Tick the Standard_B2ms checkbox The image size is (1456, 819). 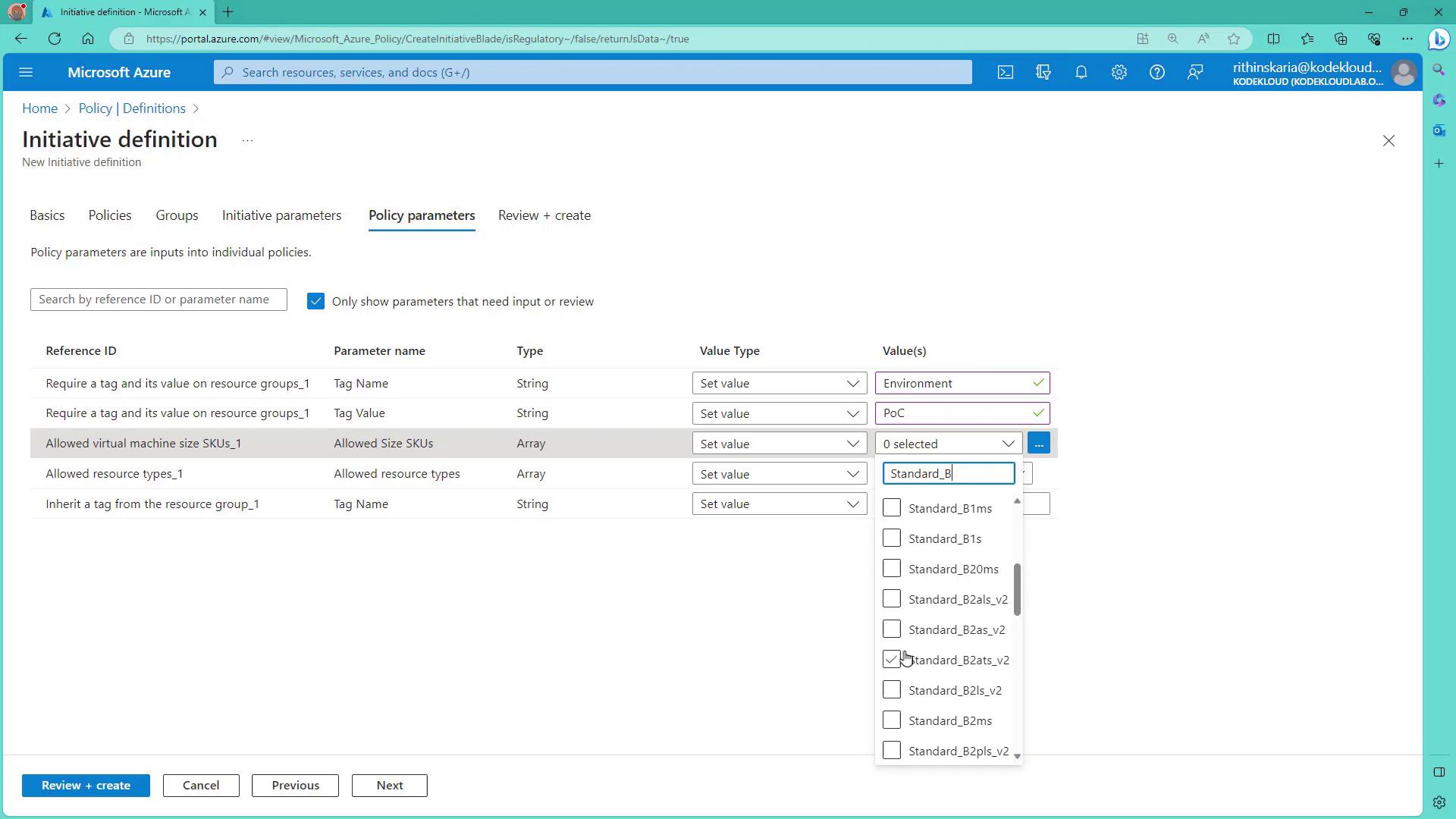(x=892, y=720)
